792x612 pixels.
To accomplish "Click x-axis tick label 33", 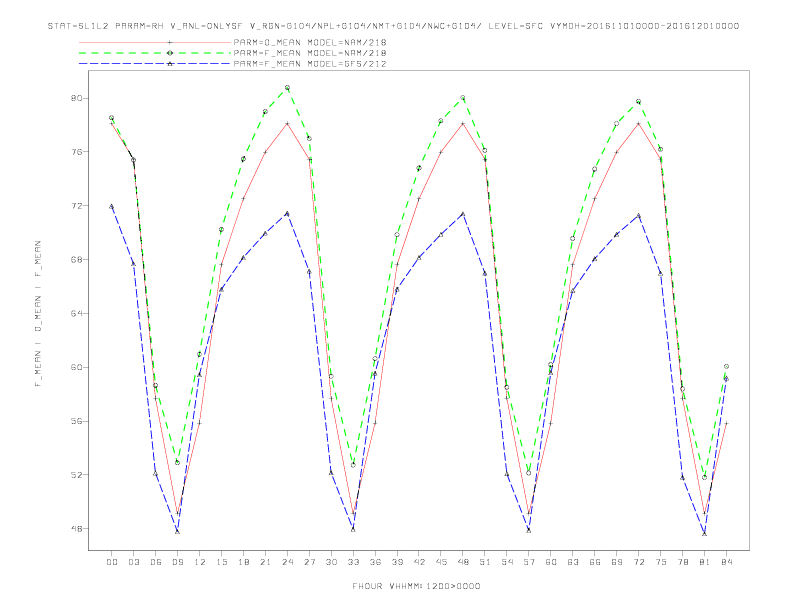I will (353, 562).
